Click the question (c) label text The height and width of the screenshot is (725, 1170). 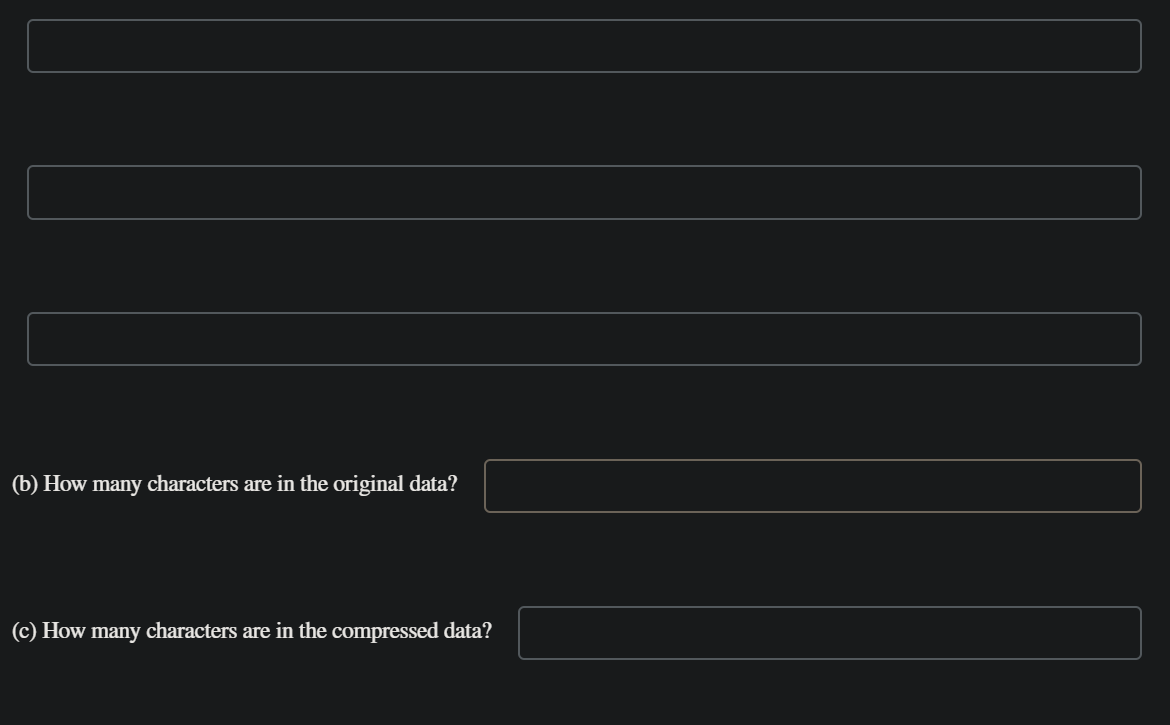tap(251, 631)
